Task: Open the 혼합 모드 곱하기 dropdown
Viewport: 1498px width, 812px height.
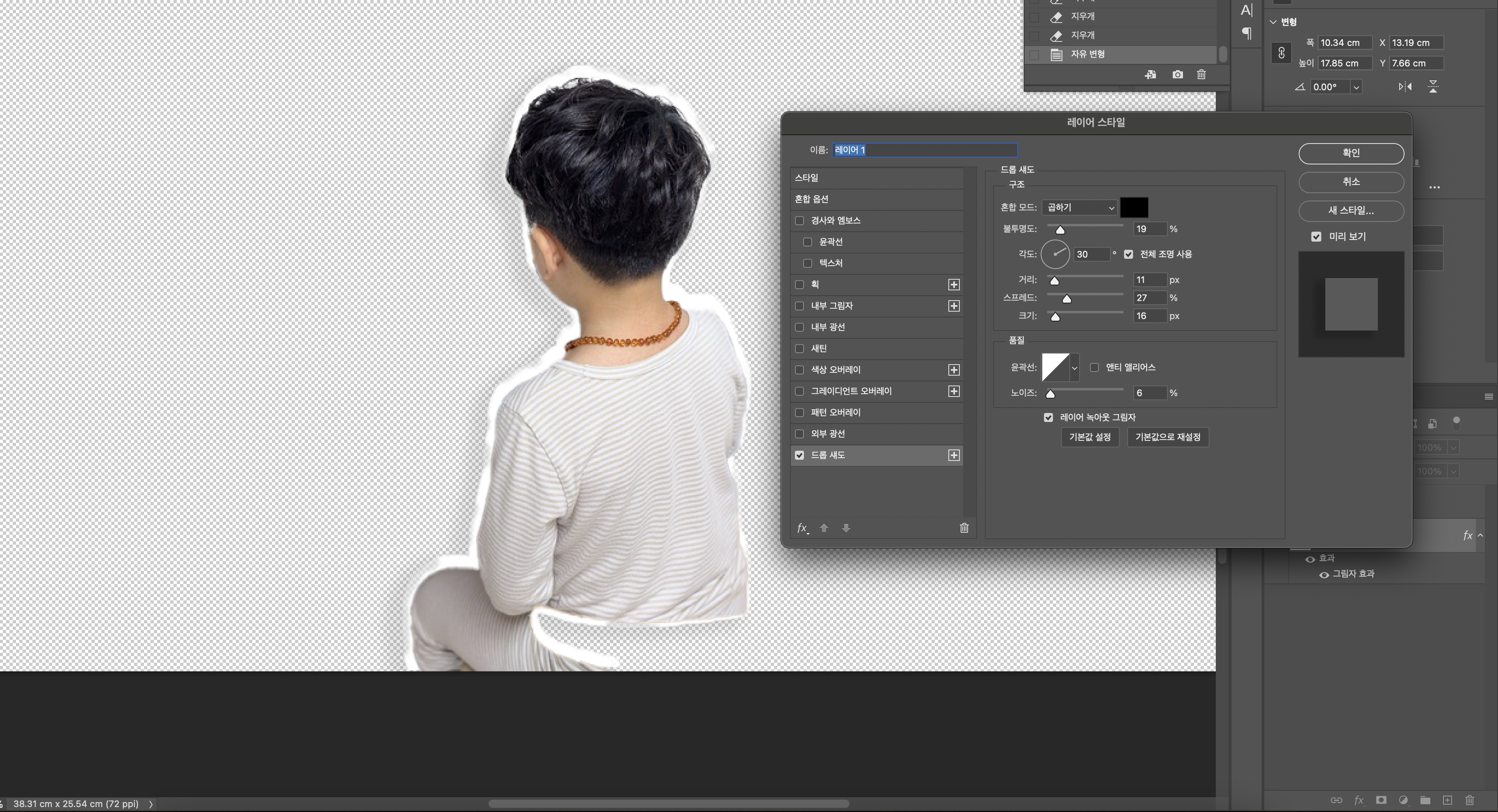Action: pyautogui.click(x=1079, y=208)
